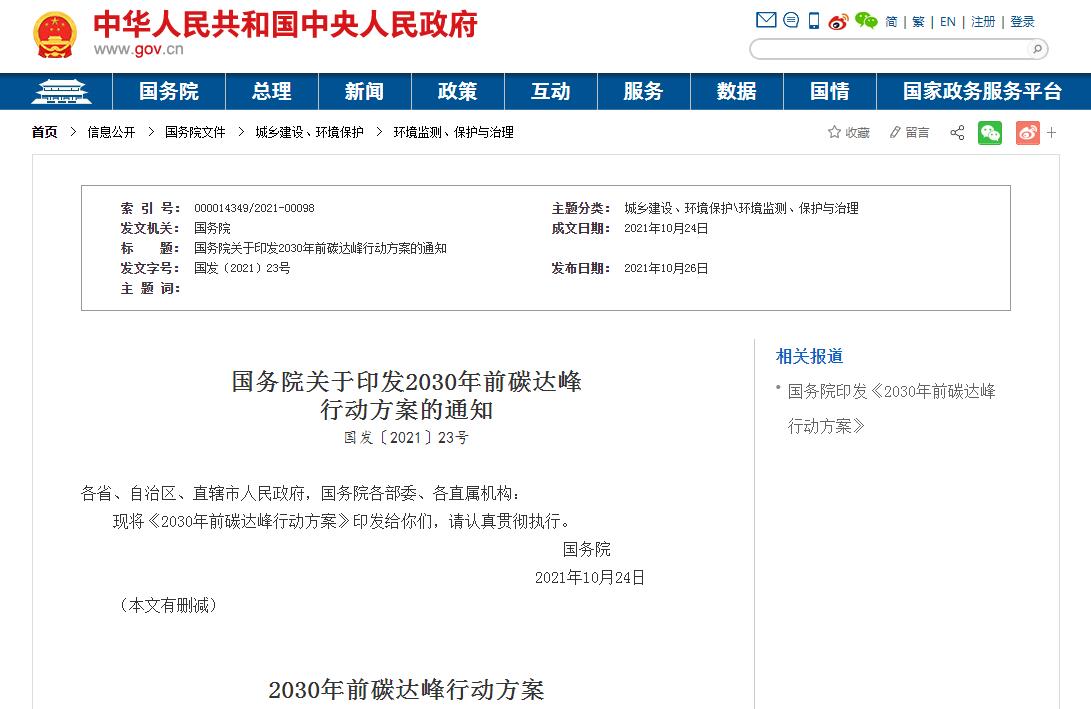Viewport: 1091px width, 709px height.
Task: Click the Weibo icon in top header
Action: [x=838, y=22]
